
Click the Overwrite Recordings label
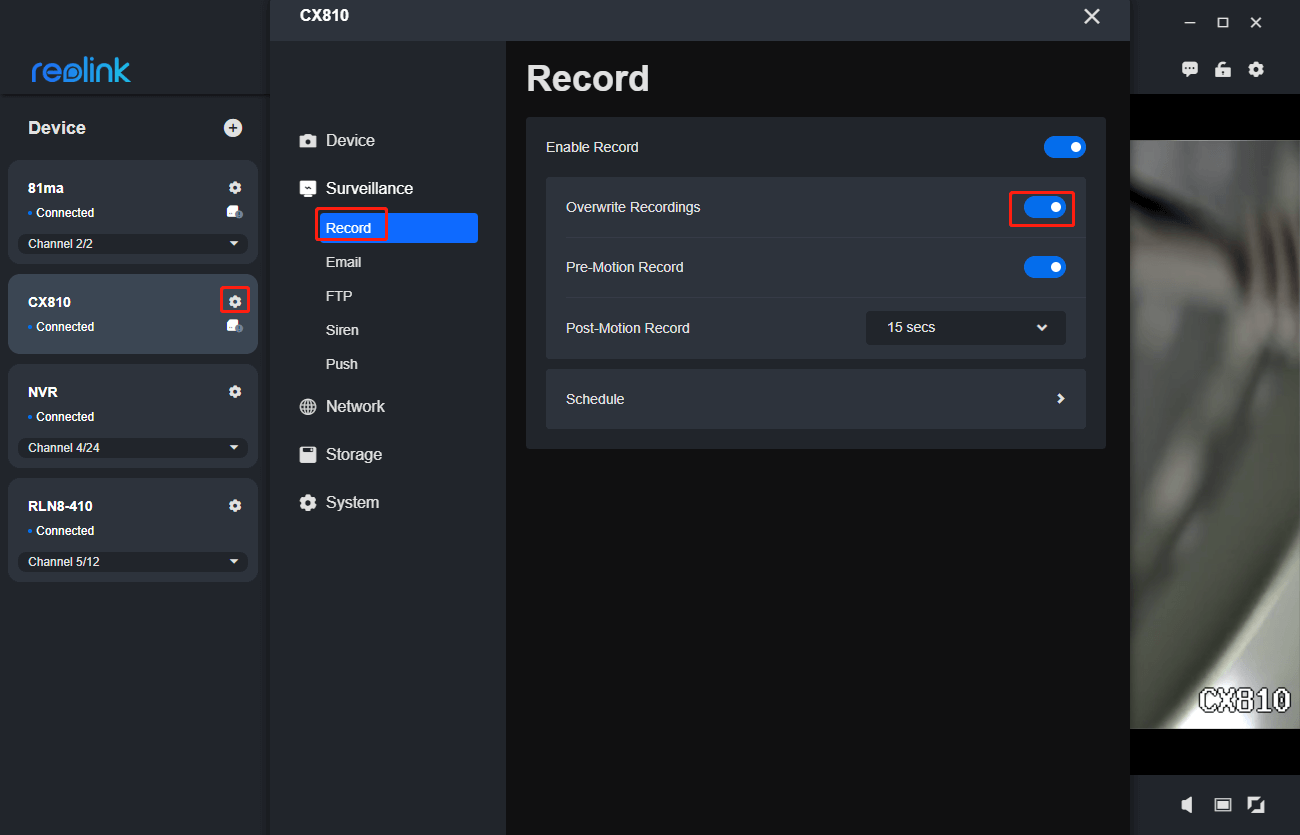[x=633, y=207]
